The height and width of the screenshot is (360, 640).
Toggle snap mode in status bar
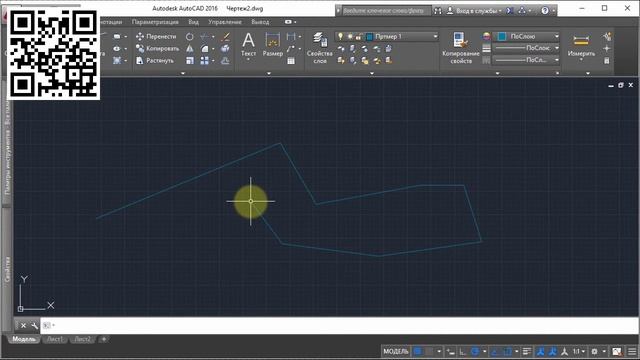click(429, 351)
